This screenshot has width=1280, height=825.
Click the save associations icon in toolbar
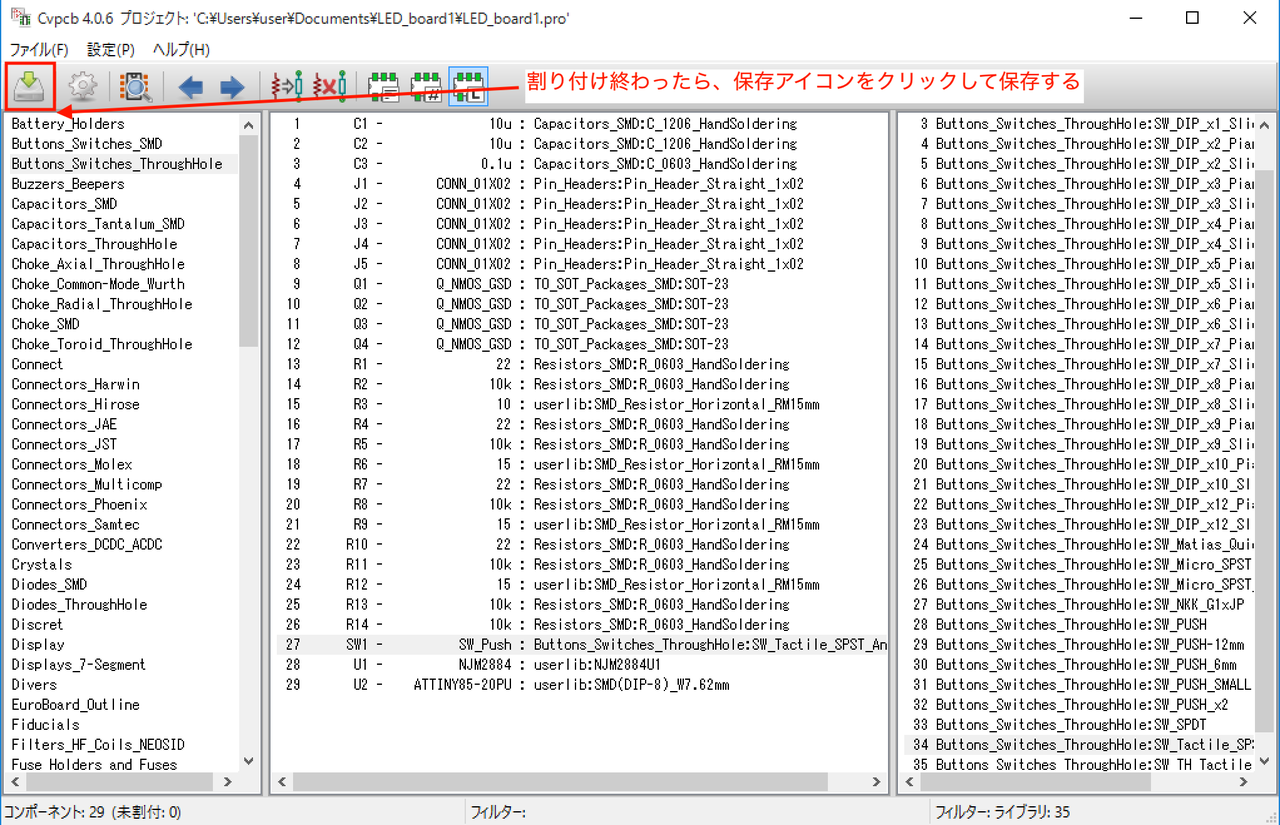(30, 87)
